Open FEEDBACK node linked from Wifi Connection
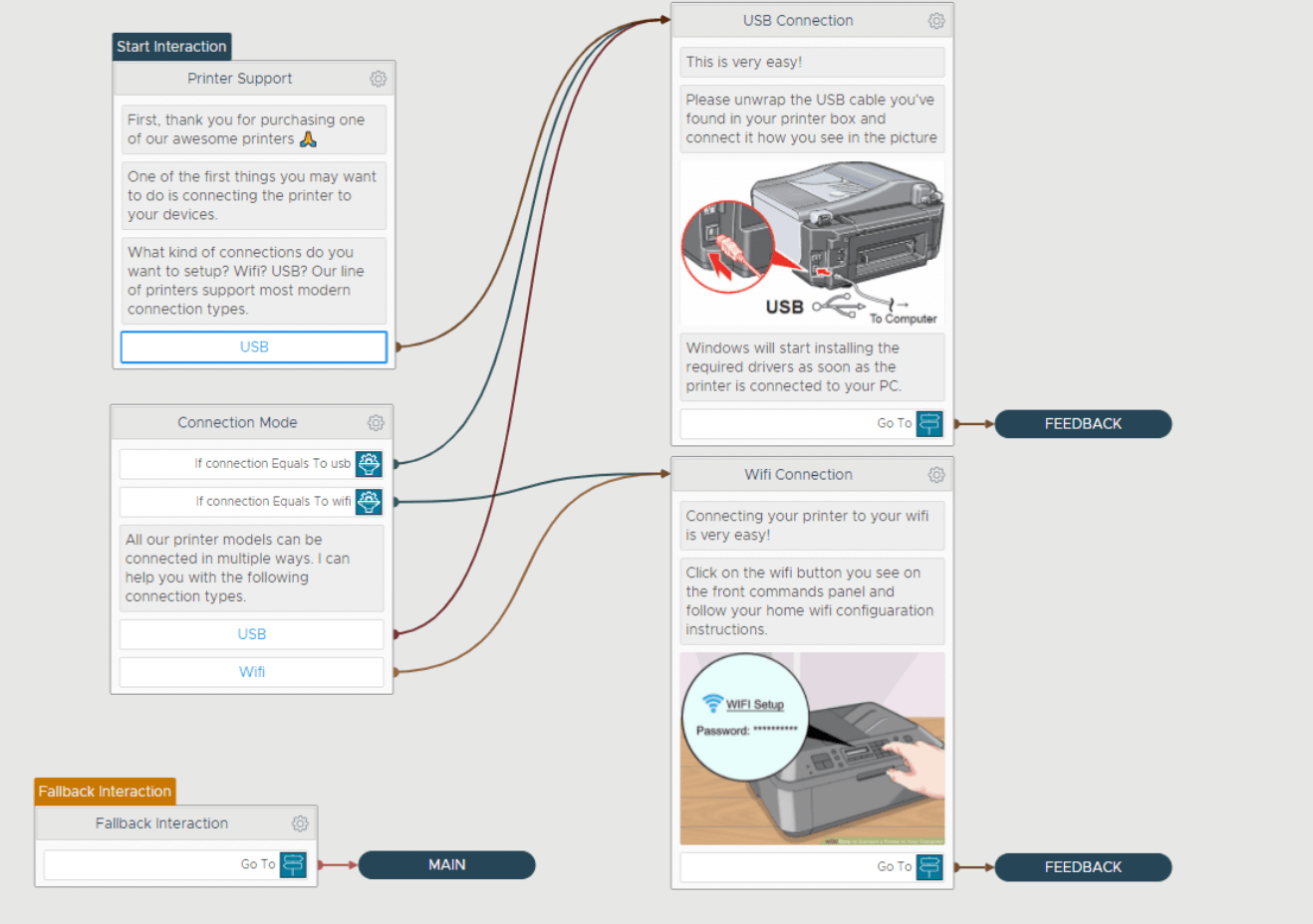The width and height of the screenshot is (1313, 924). (x=1083, y=867)
